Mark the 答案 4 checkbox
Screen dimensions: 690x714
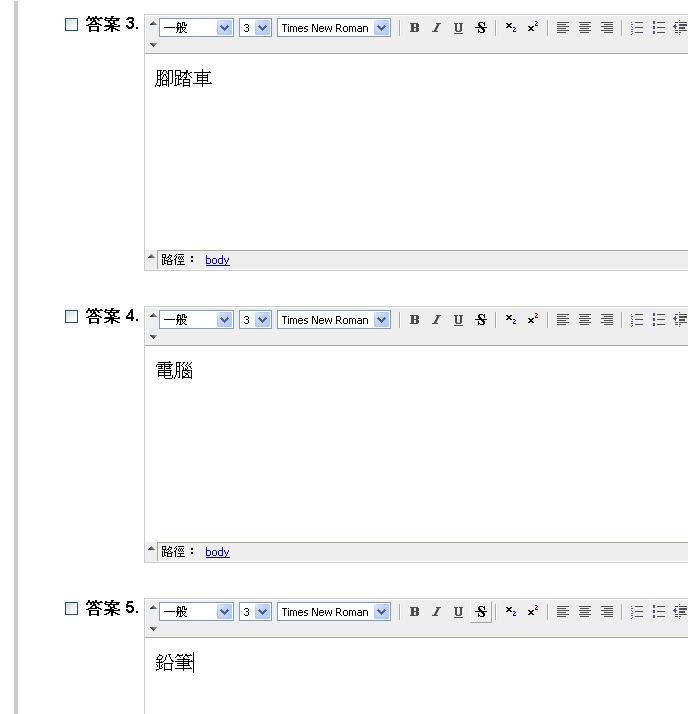pyautogui.click(x=71, y=317)
